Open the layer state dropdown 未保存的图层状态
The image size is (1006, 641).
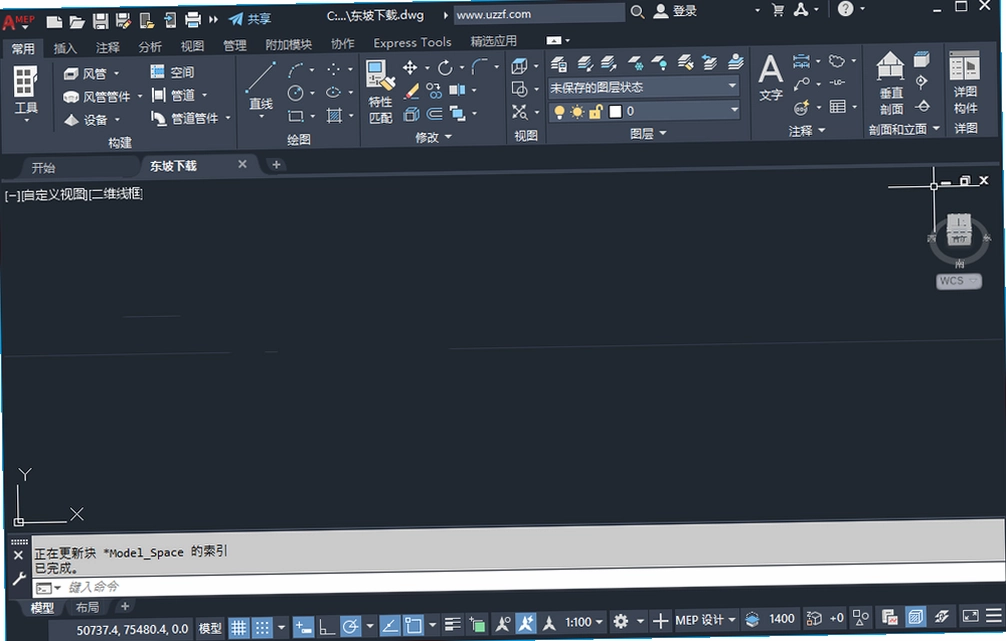point(643,87)
